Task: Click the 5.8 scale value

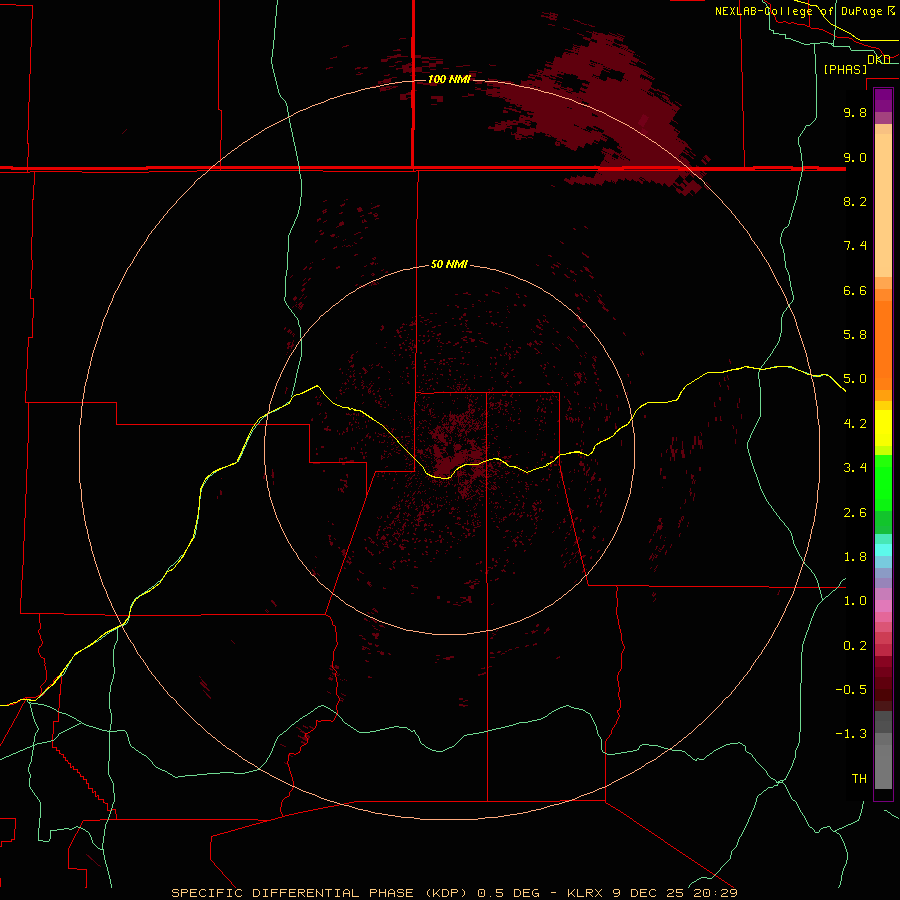Action: coord(855,335)
